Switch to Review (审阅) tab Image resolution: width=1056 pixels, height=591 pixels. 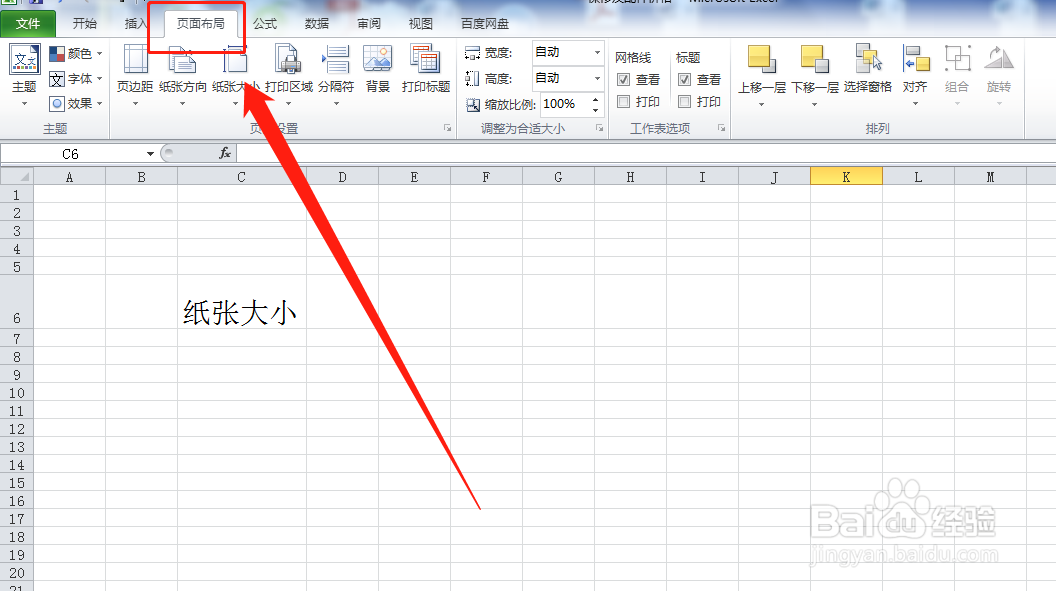368,24
